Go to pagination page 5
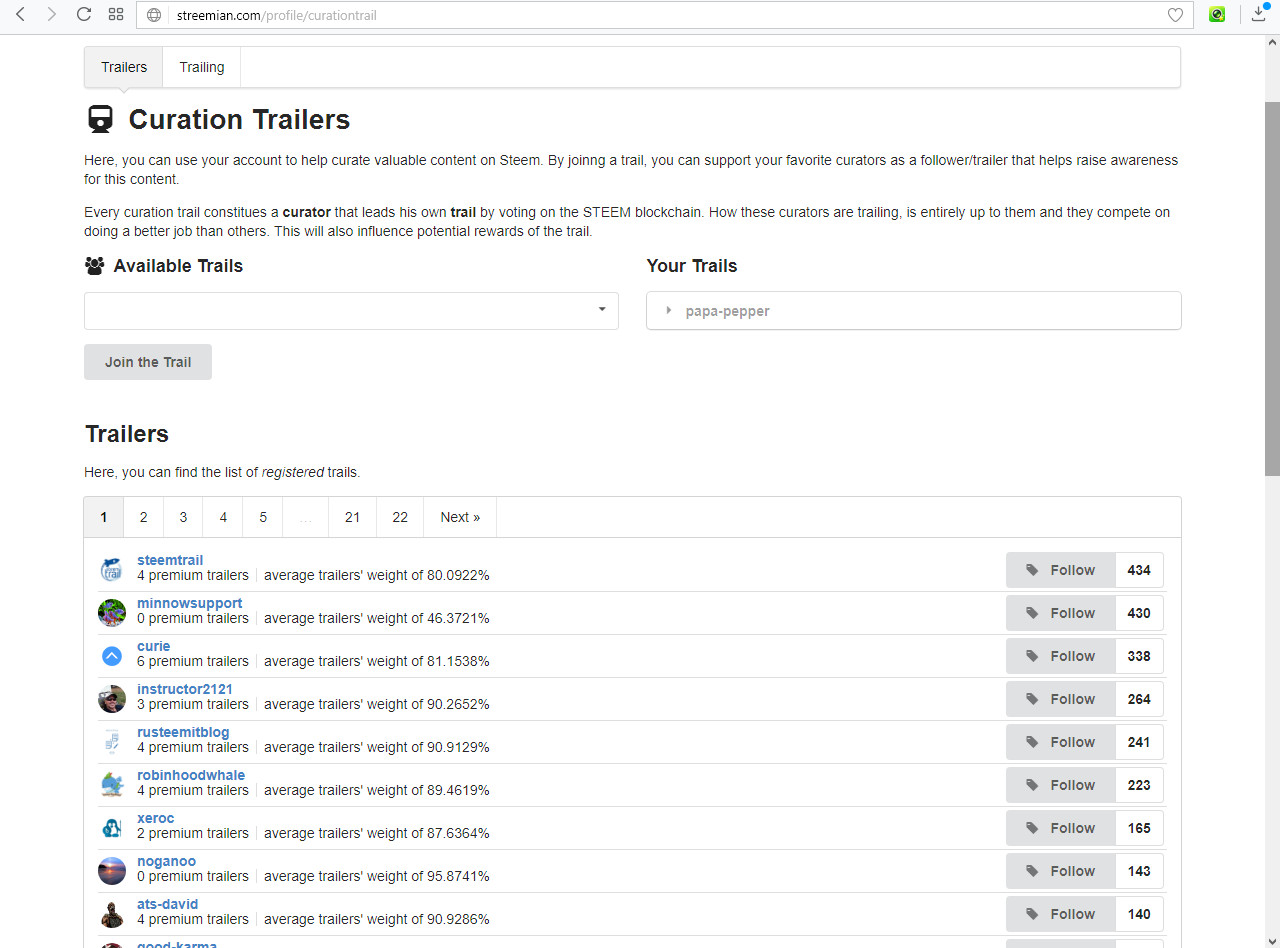 263,517
